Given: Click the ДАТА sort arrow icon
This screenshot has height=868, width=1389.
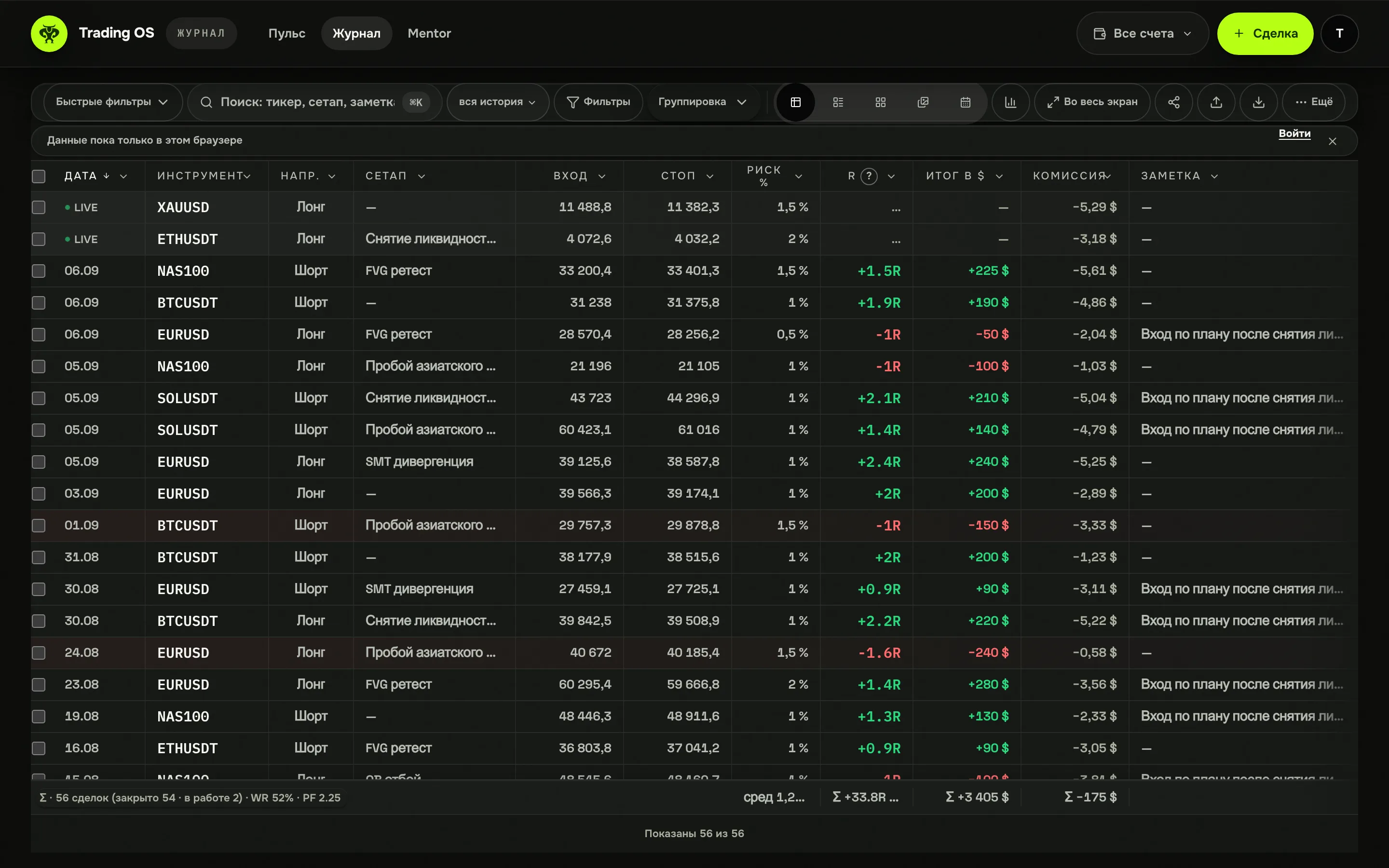Looking at the screenshot, I should pos(106,176).
